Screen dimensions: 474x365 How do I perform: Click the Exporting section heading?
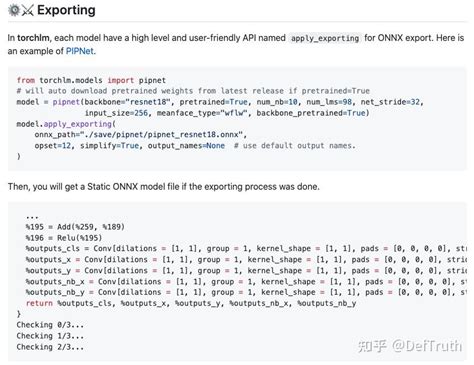point(66,10)
